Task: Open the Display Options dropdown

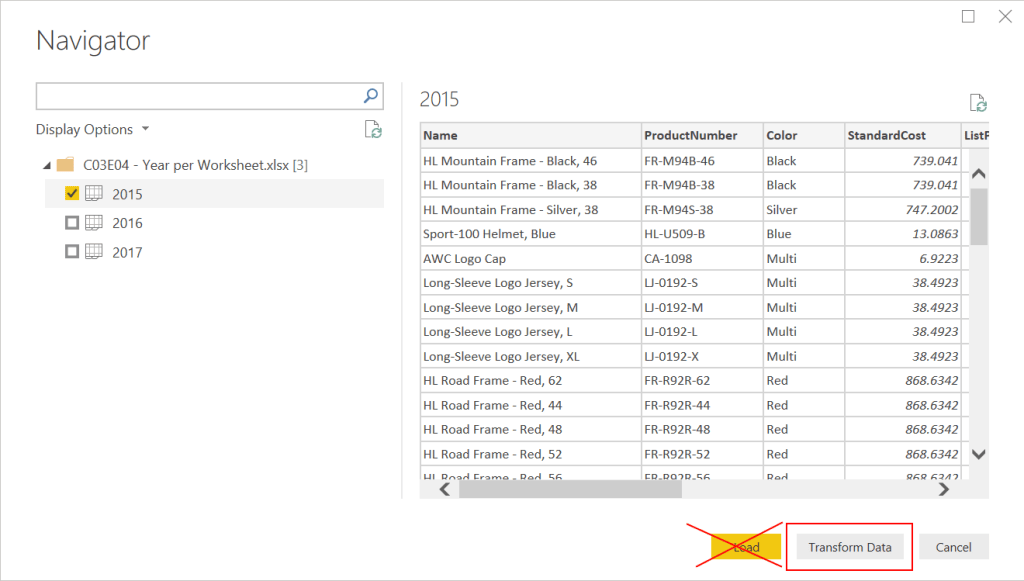Action: pyautogui.click(x=92, y=129)
